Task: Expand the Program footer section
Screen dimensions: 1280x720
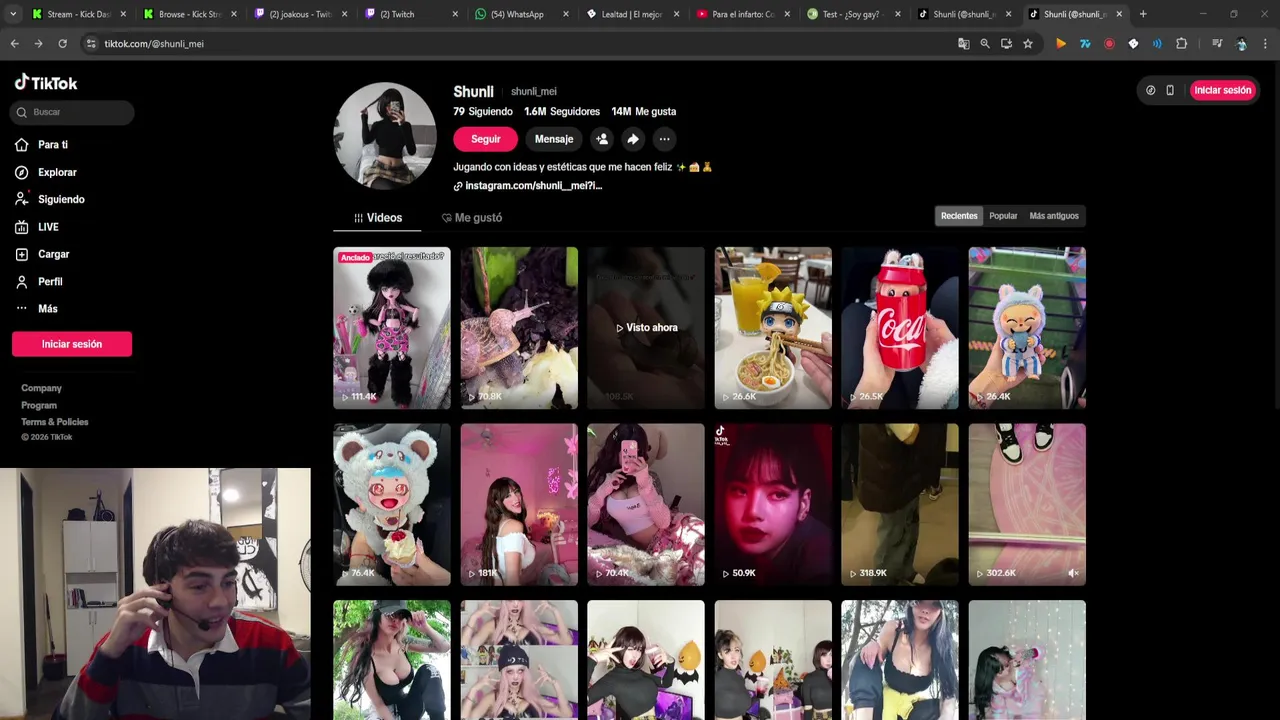Action: pyautogui.click(x=39, y=405)
